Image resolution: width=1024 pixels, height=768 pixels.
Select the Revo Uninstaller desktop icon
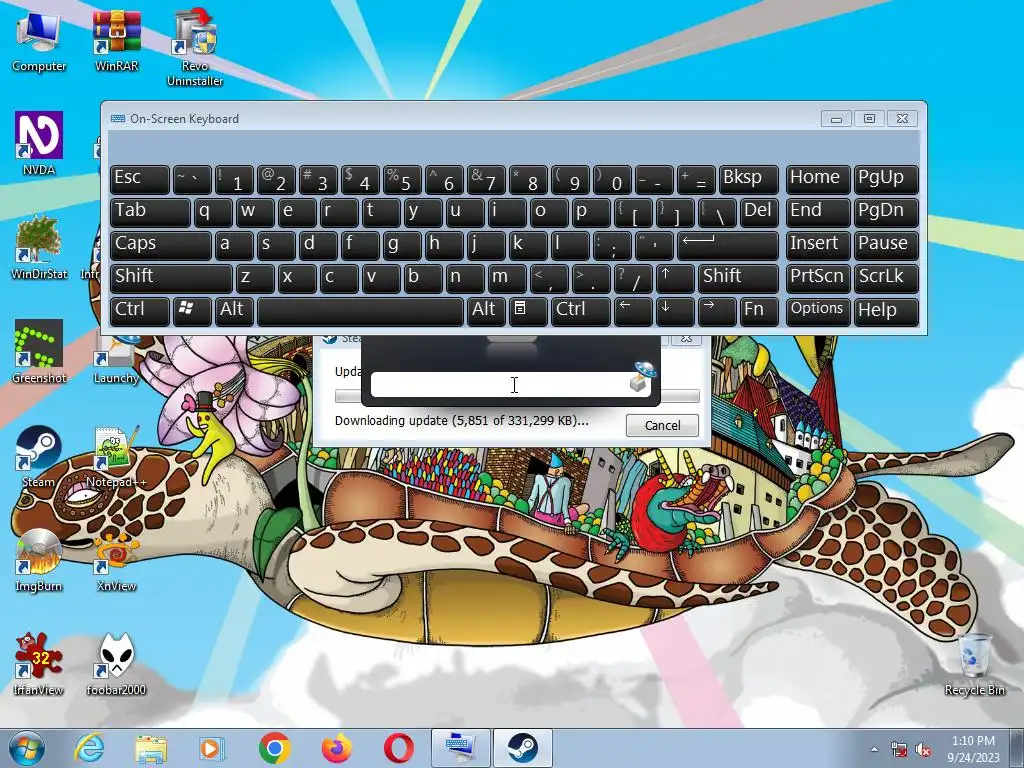[195, 47]
